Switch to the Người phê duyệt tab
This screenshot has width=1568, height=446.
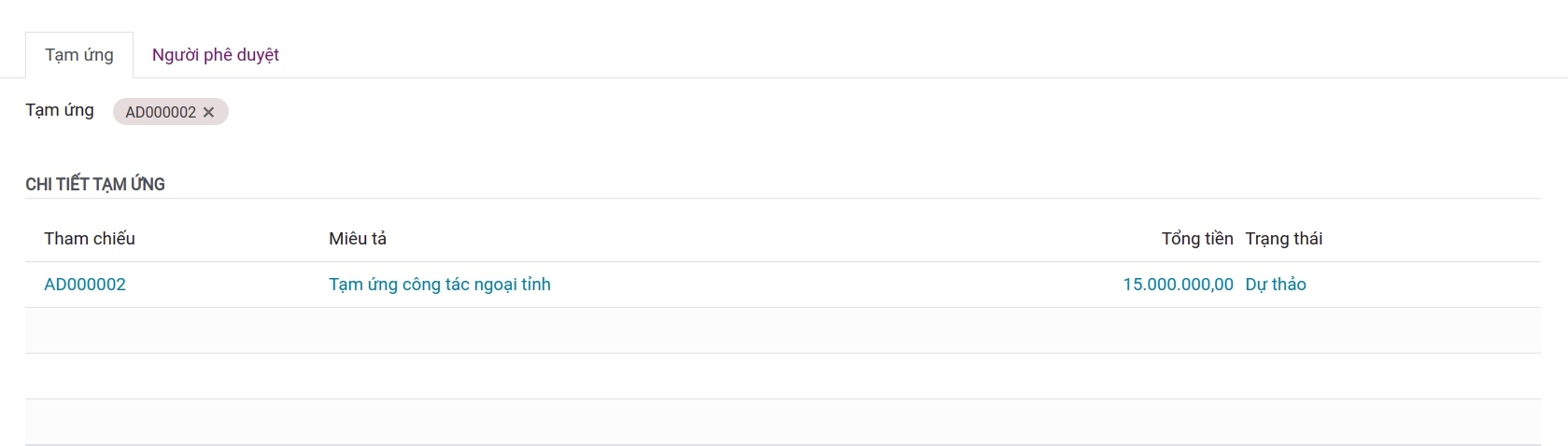216,55
